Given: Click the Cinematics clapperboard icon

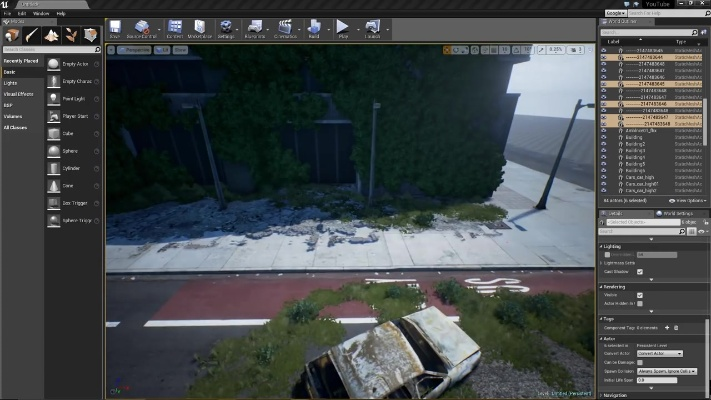Looking at the screenshot, I should point(285,29).
